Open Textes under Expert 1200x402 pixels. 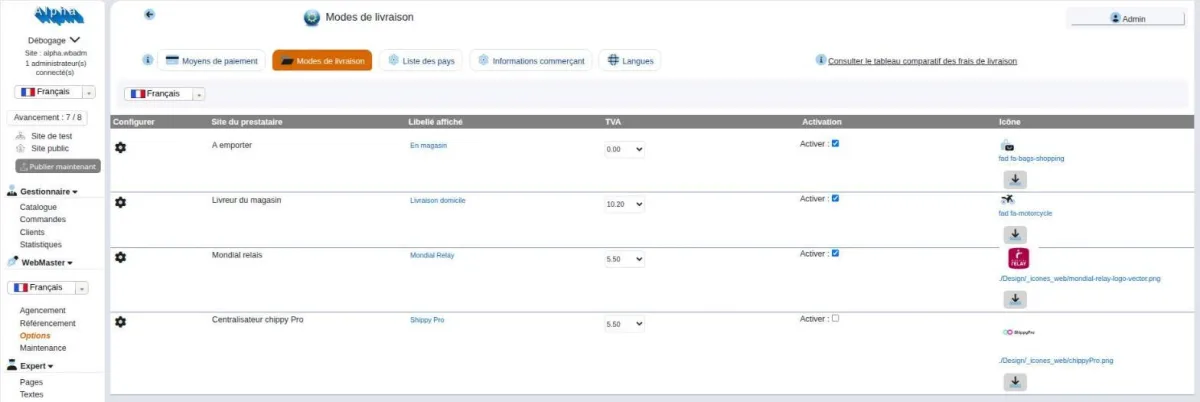pyautogui.click(x=32, y=394)
